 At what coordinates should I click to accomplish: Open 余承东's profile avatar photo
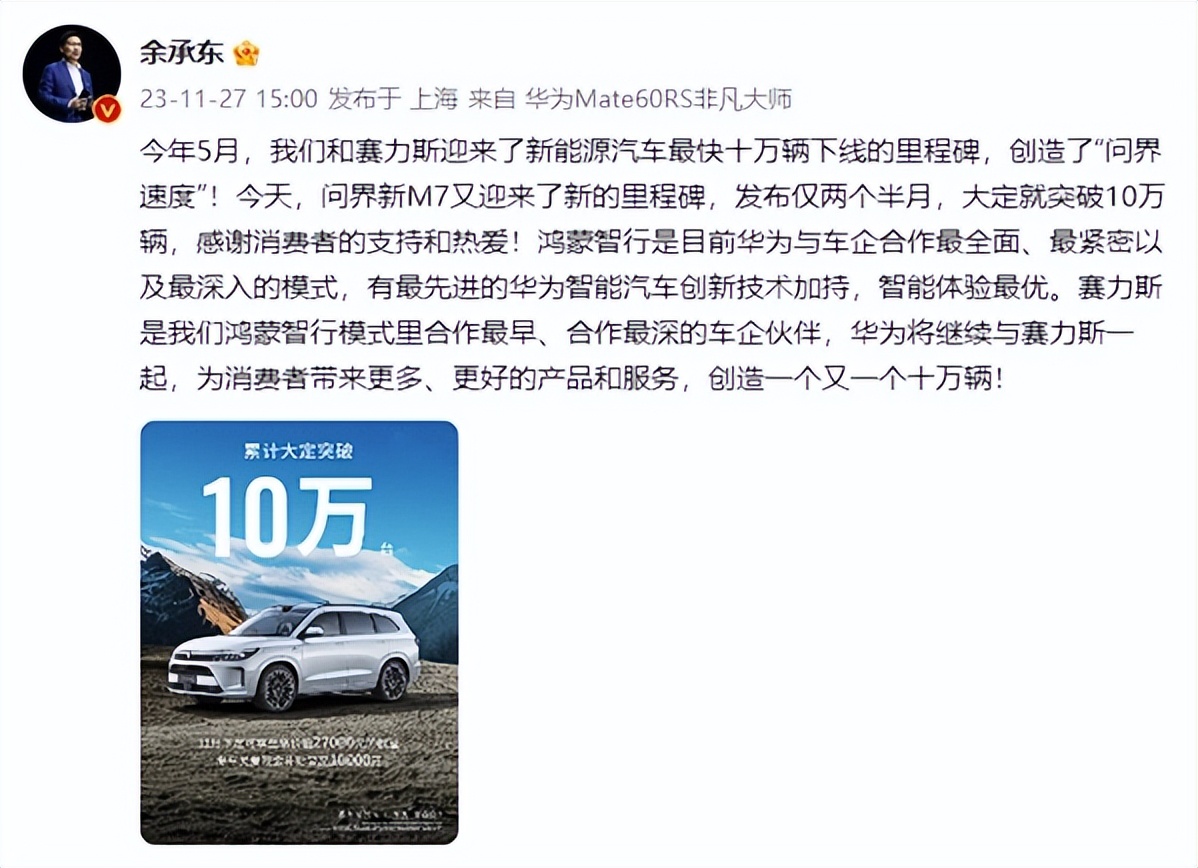[x=71, y=73]
